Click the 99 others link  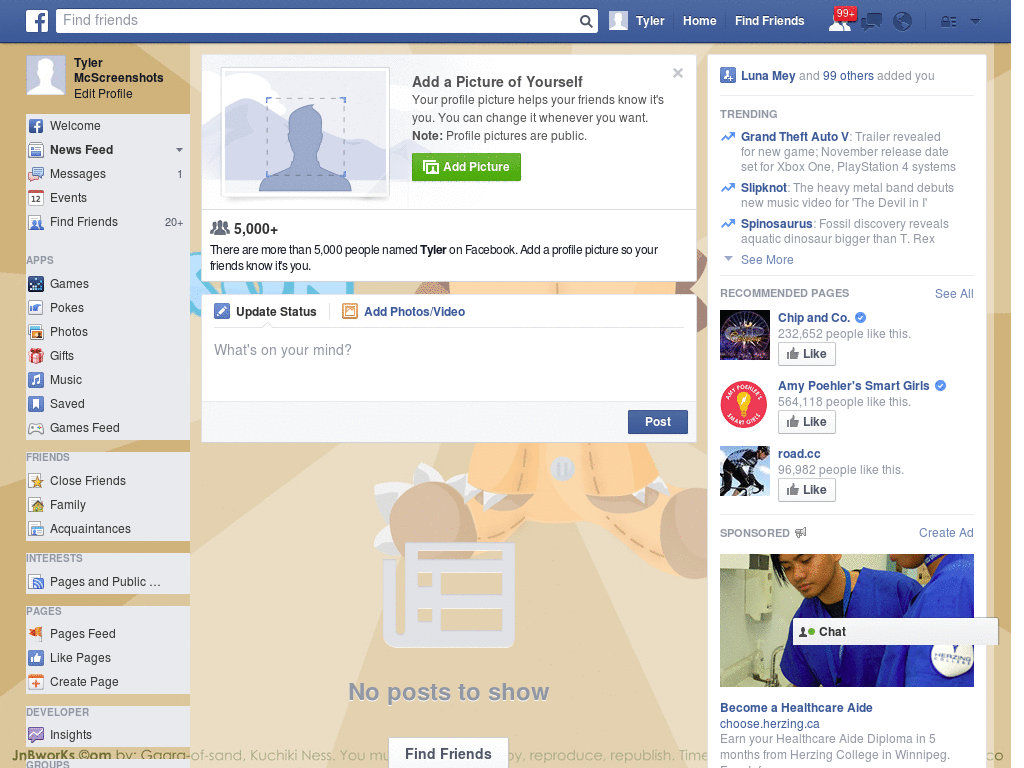848,76
